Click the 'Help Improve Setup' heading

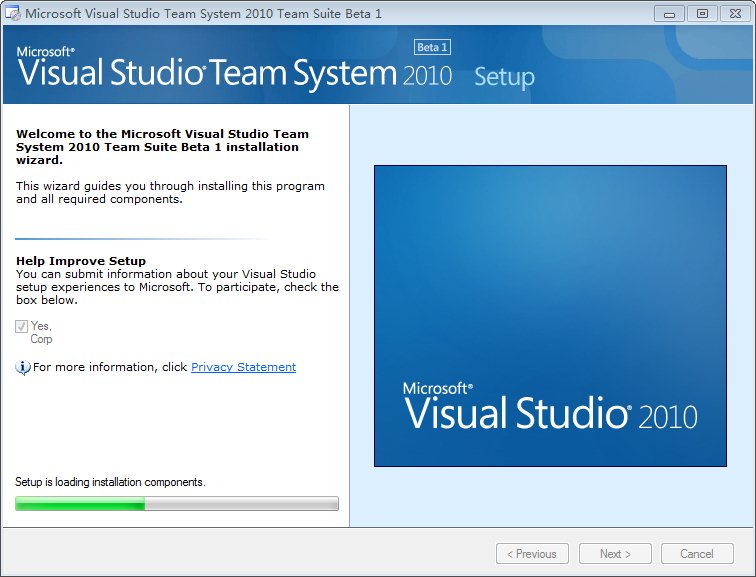[x=81, y=261]
